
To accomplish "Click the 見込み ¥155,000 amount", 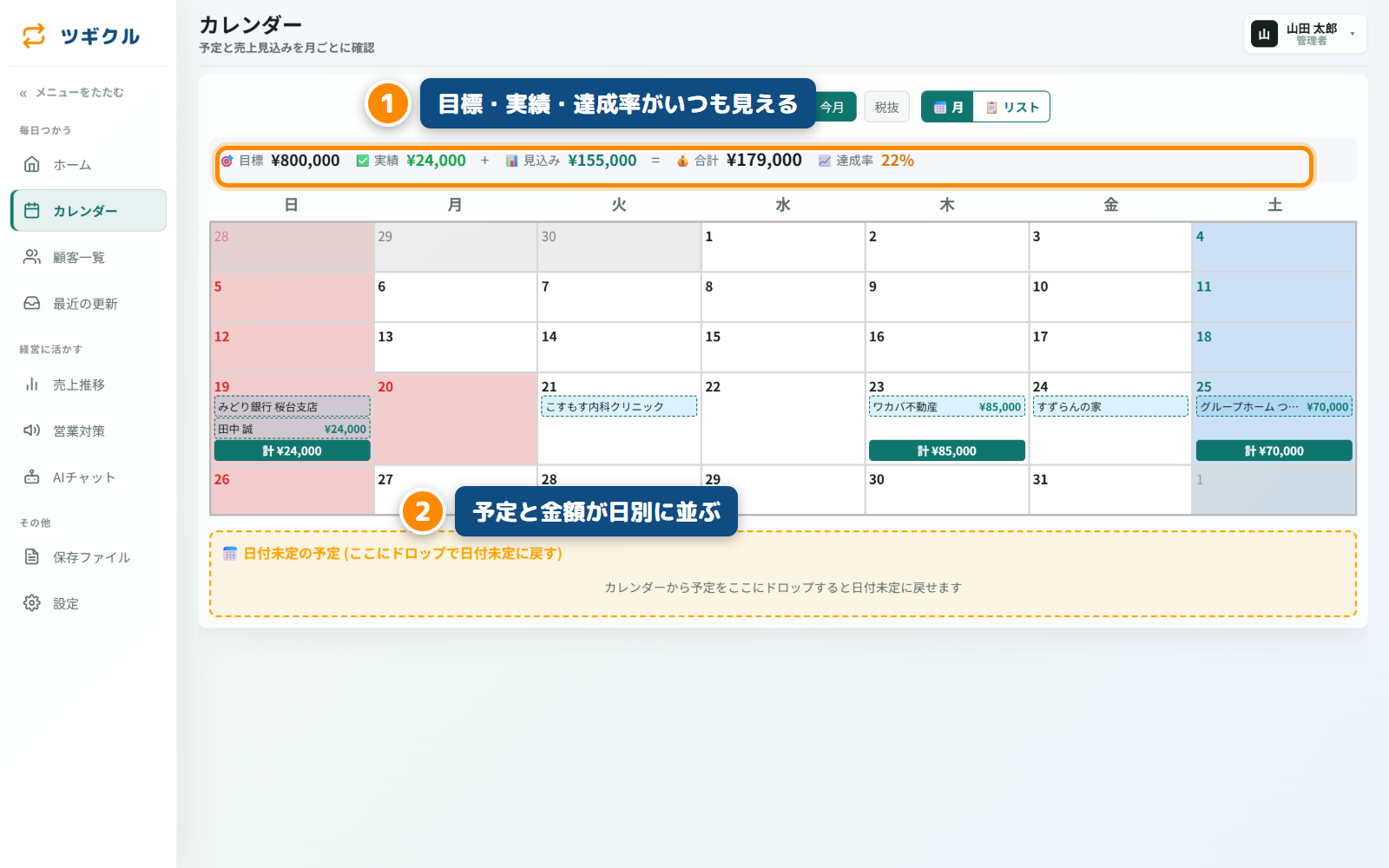I will (x=602, y=161).
